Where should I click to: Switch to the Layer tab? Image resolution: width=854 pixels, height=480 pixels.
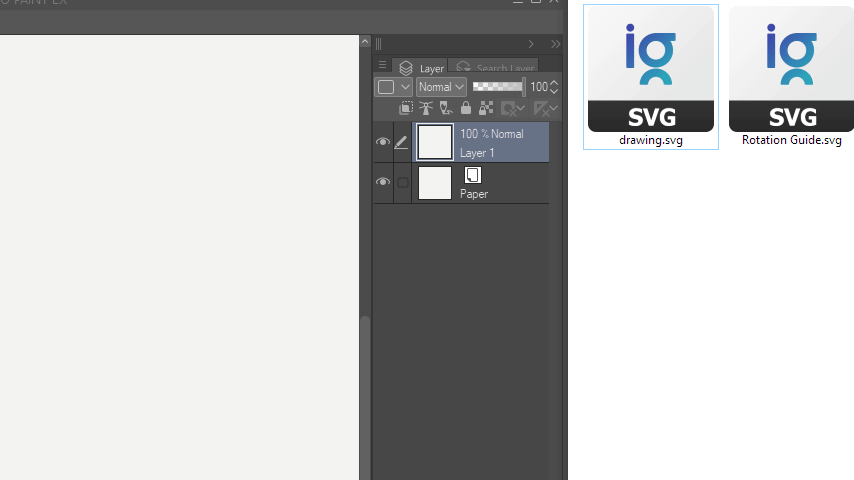421,68
